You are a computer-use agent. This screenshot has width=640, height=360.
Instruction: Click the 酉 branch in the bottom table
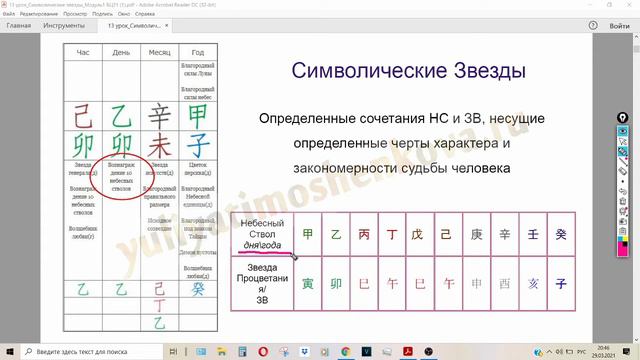504,283
